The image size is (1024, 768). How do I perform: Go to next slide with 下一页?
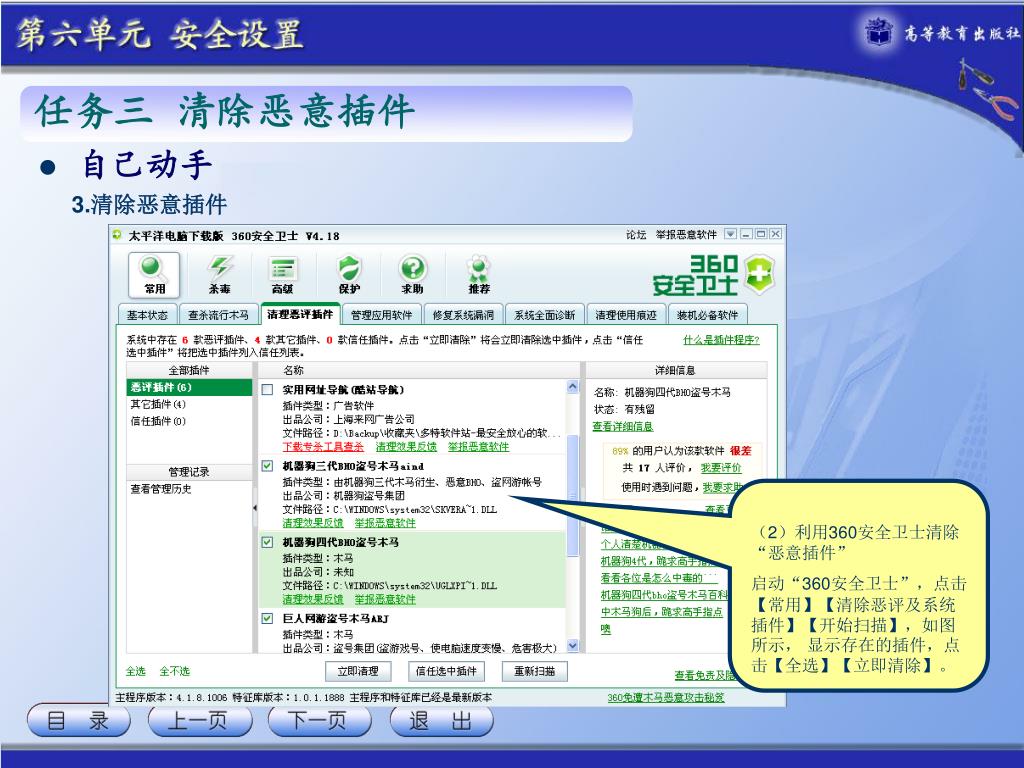pyautogui.click(x=319, y=720)
